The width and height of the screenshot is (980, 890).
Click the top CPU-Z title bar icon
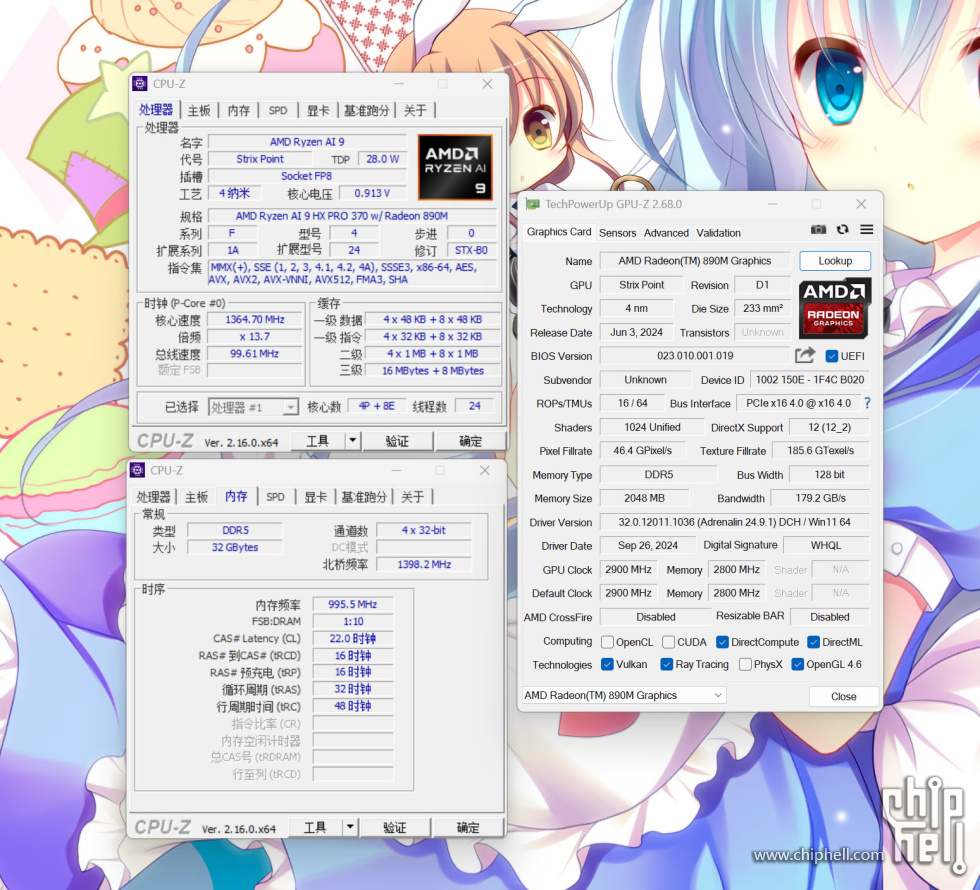pos(140,84)
